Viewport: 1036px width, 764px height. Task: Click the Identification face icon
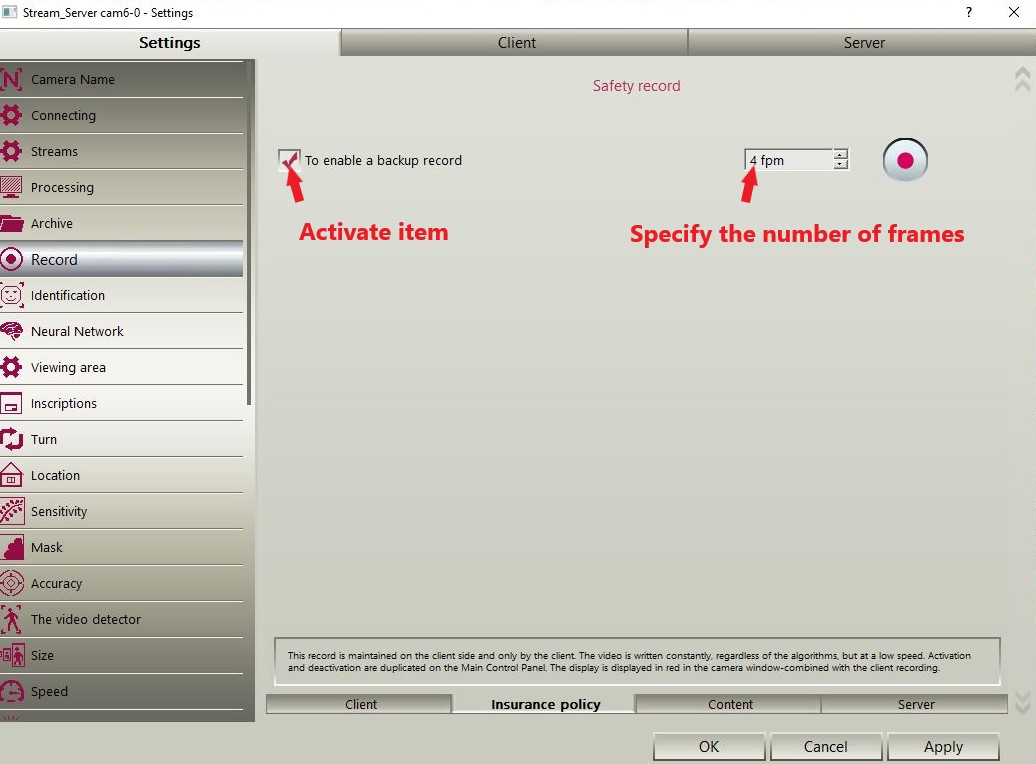point(11,295)
